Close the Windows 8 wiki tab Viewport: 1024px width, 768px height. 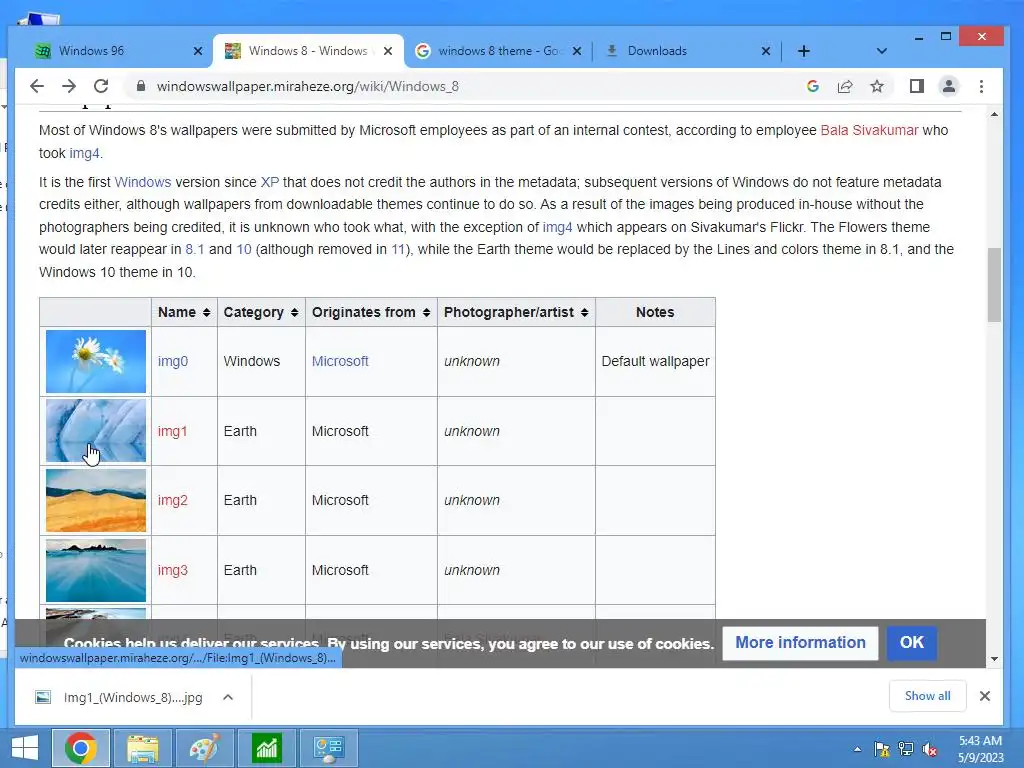click(388, 51)
